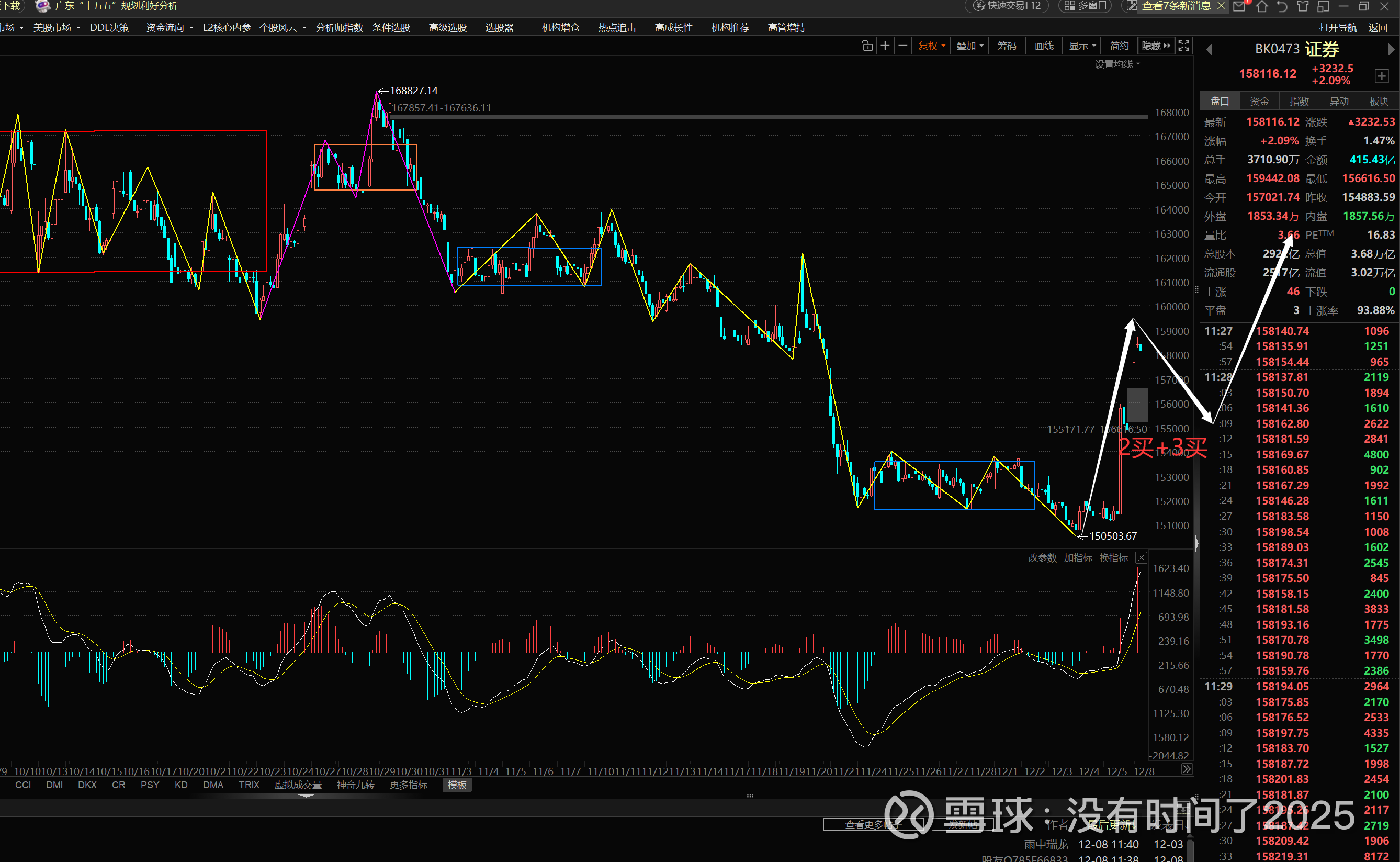This screenshot has width=1400, height=862.
Task: Expand the 叠加 overlay dropdown
Action: (970, 46)
